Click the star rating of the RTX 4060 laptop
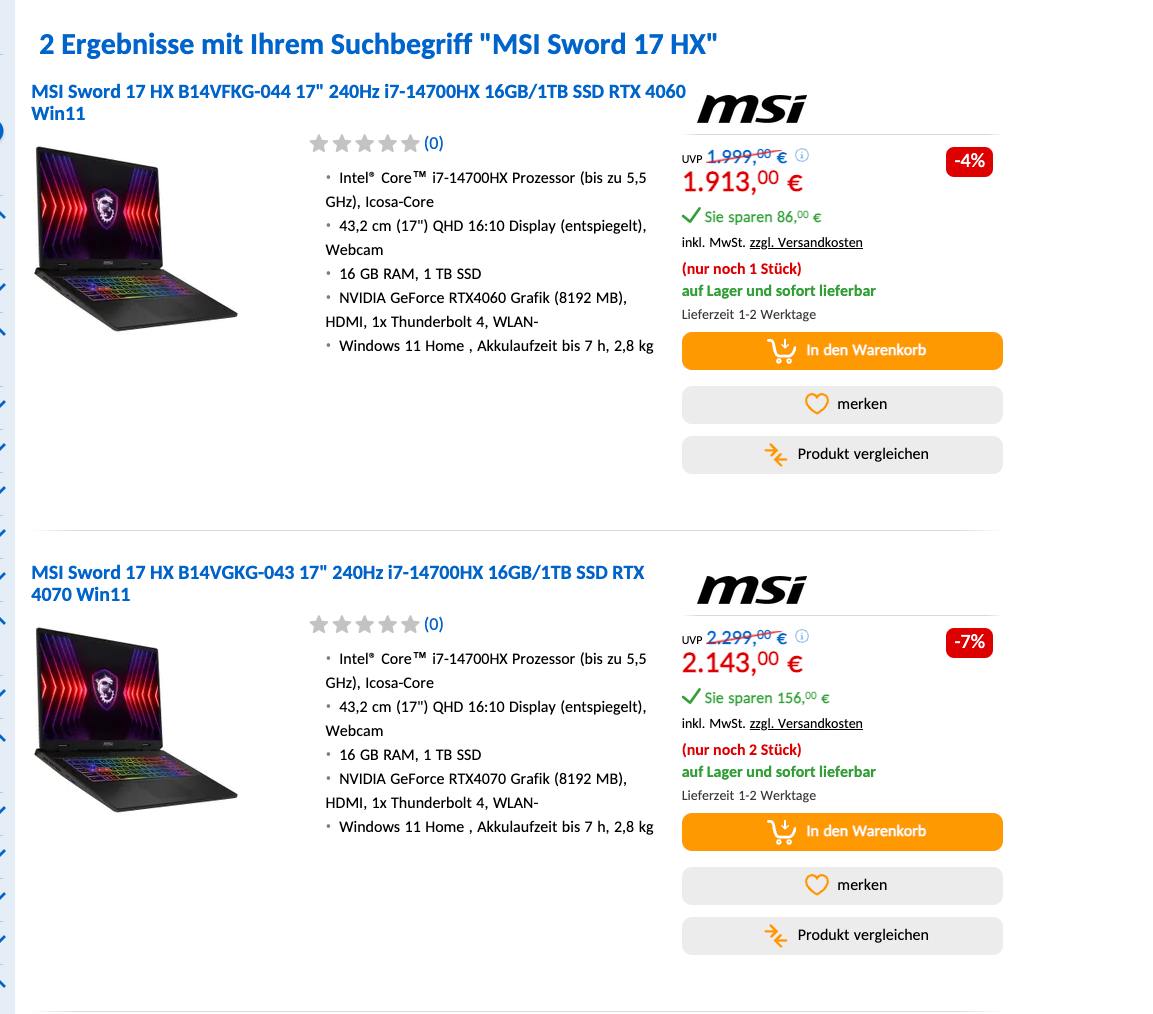1153x1014 pixels. click(364, 144)
